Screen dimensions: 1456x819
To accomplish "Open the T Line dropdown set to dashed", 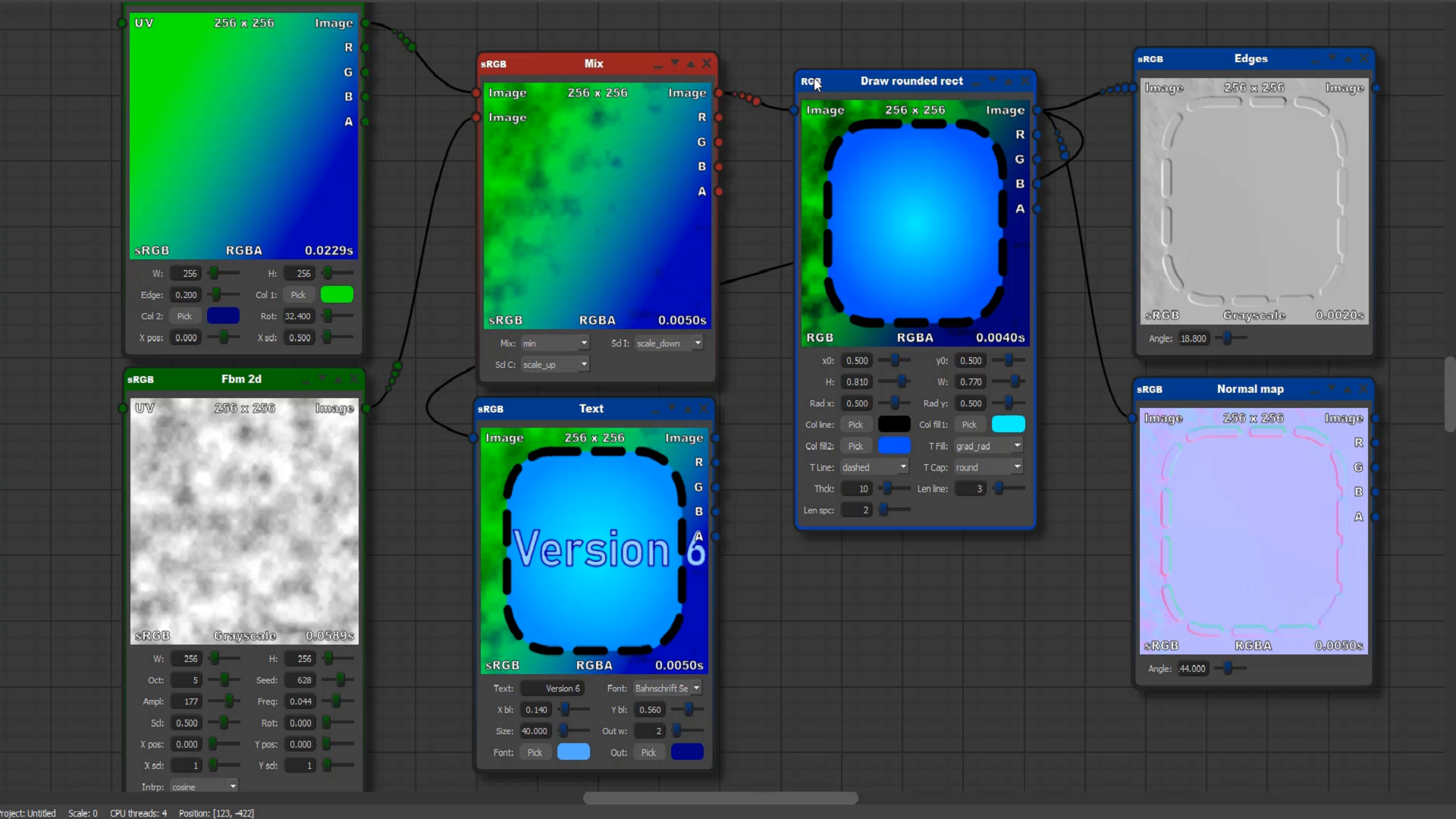I will [874, 467].
